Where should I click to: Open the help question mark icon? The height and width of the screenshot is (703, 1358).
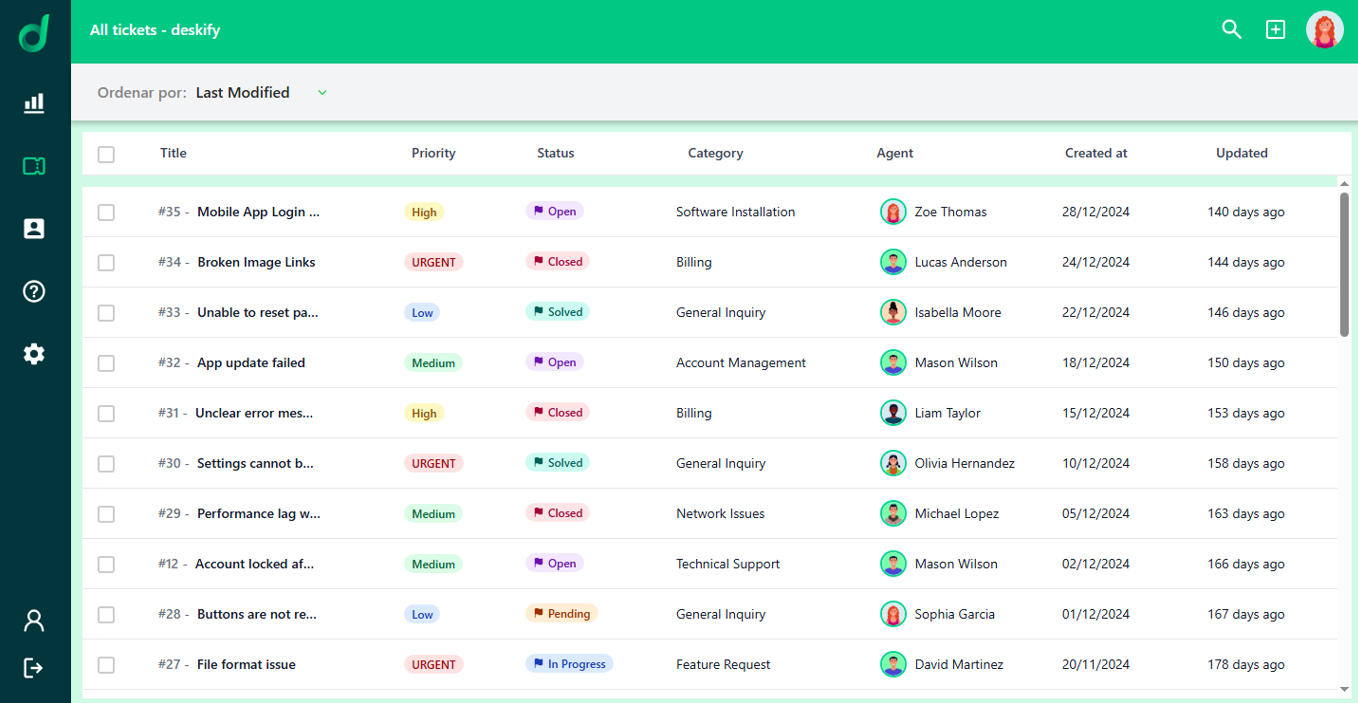(34, 291)
